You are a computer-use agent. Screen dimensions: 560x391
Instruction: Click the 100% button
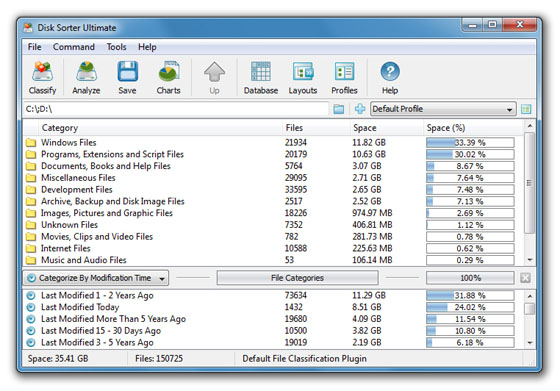coord(470,278)
